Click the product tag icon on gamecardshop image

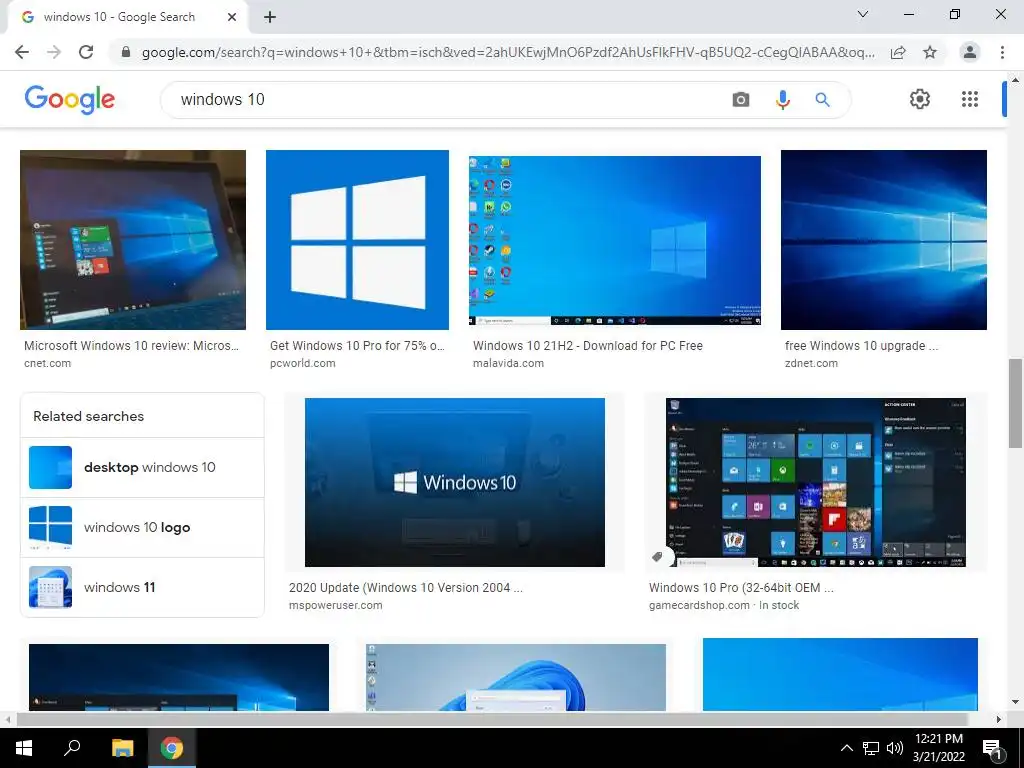[x=658, y=556]
